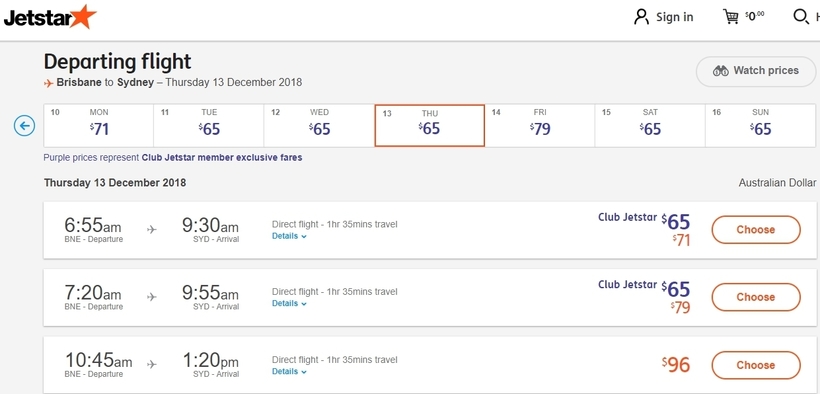Expand Details for the 7:20am flight
Screen dimensions: 820x394
pyautogui.click(x=289, y=303)
